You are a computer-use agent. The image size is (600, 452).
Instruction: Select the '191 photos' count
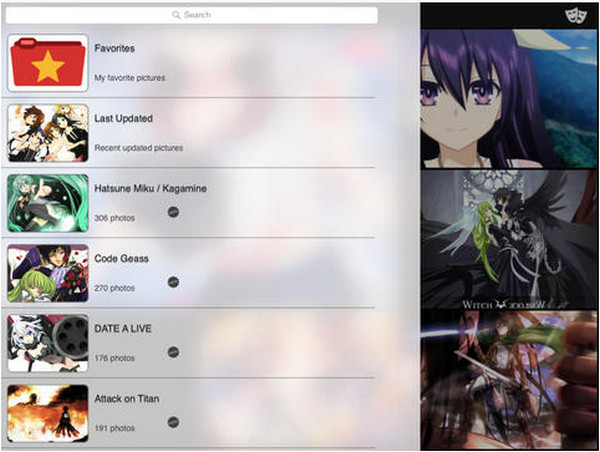click(114, 428)
